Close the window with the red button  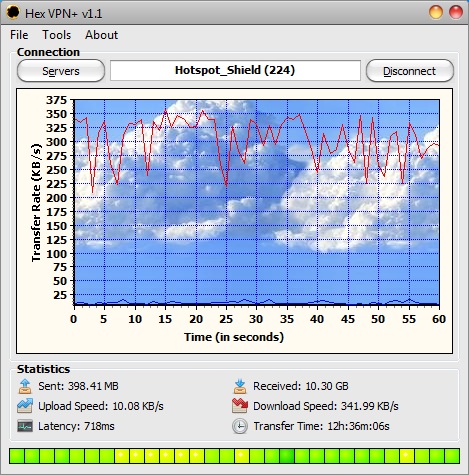pyautogui.click(x=456, y=12)
